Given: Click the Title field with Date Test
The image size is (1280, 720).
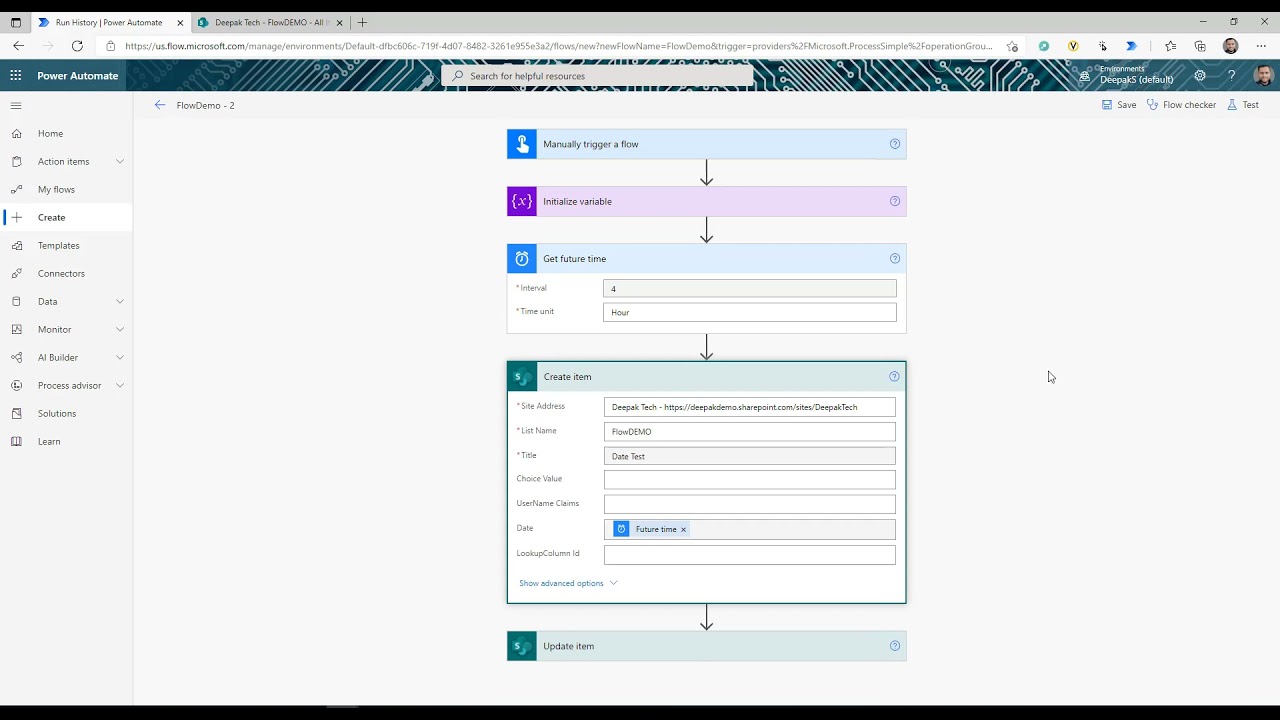Looking at the screenshot, I should point(749,456).
